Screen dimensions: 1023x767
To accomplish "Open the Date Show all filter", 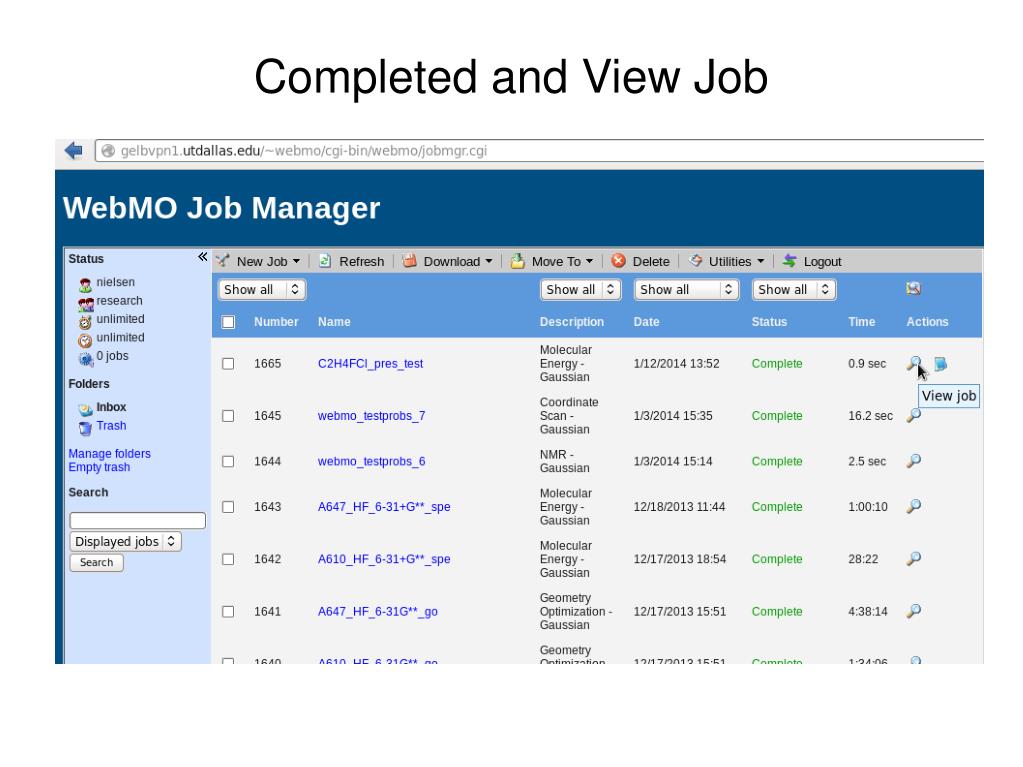I will [x=686, y=290].
